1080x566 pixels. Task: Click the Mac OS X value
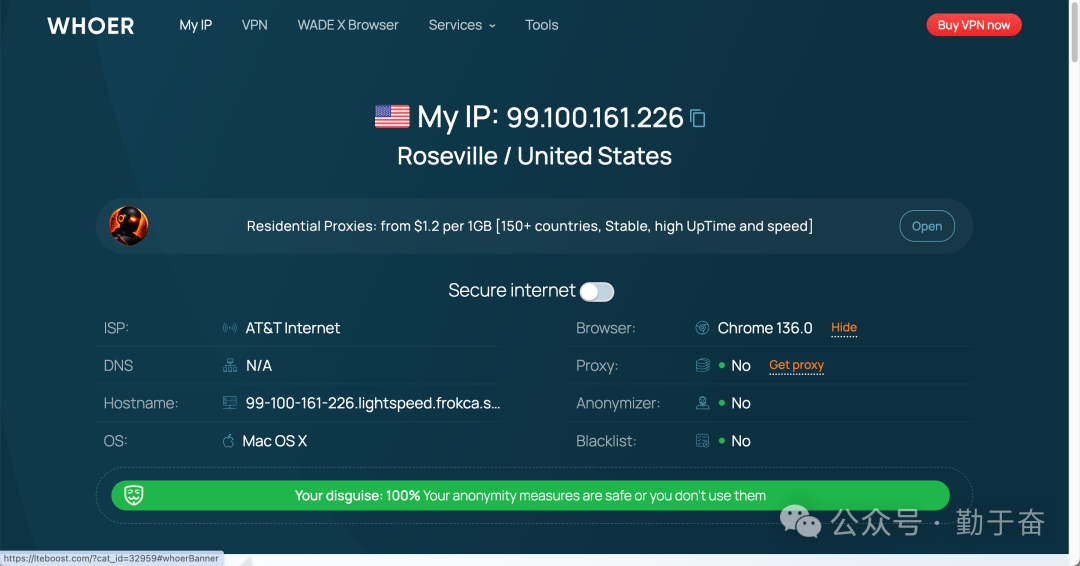275,441
